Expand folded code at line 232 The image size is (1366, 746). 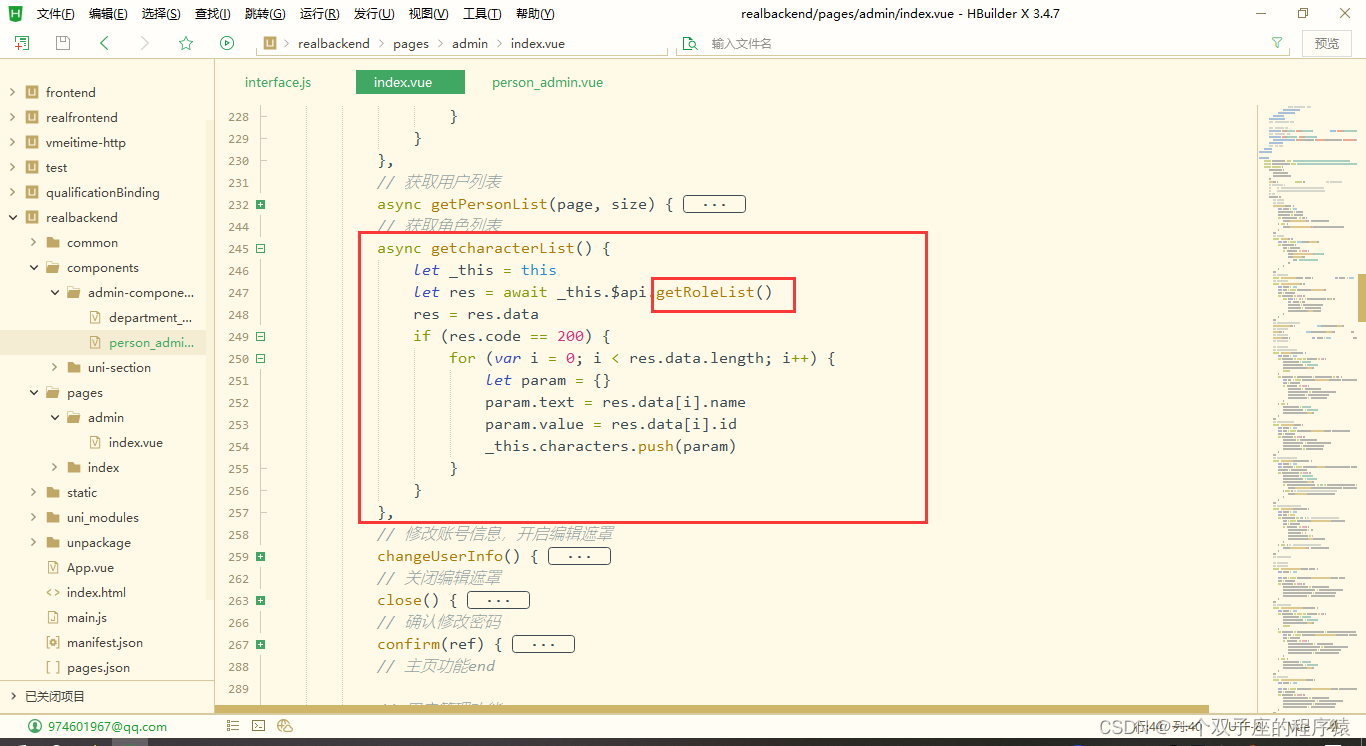[261, 204]
